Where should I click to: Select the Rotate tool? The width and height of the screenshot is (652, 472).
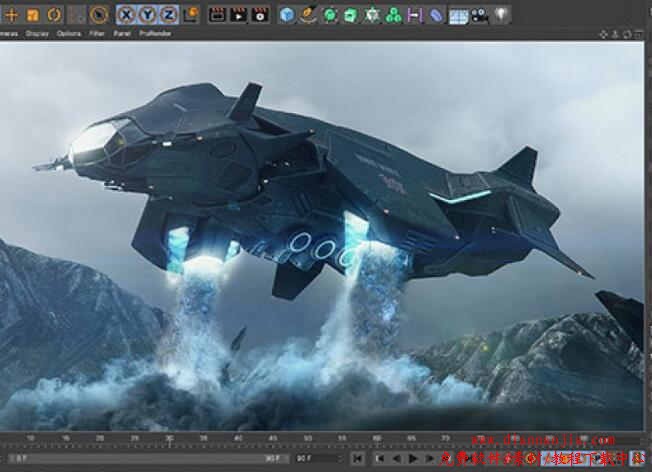coord(54,15)
